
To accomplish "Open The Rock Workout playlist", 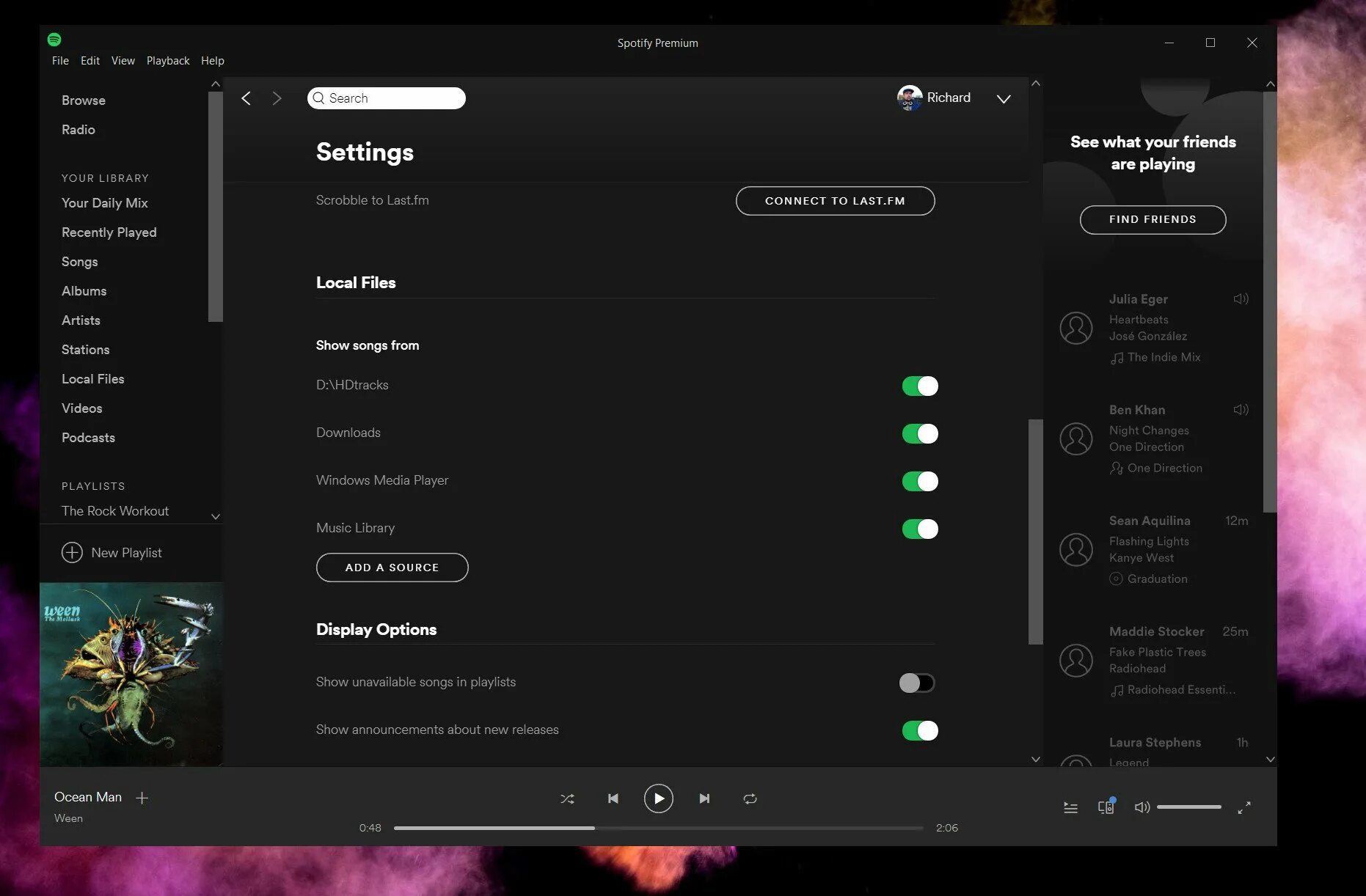I will tap(115, 511).
